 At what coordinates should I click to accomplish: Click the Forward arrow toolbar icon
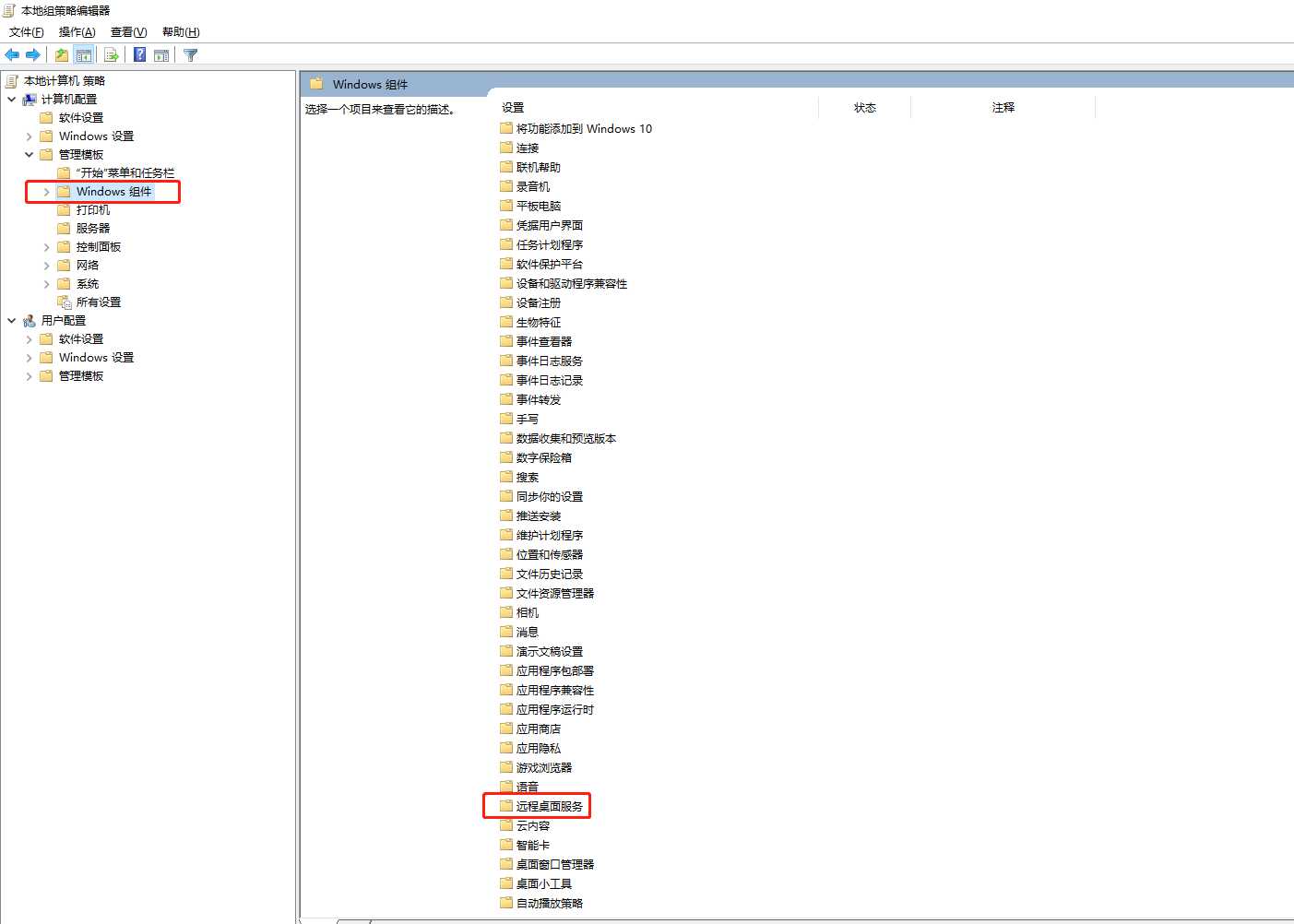[33, 55]
